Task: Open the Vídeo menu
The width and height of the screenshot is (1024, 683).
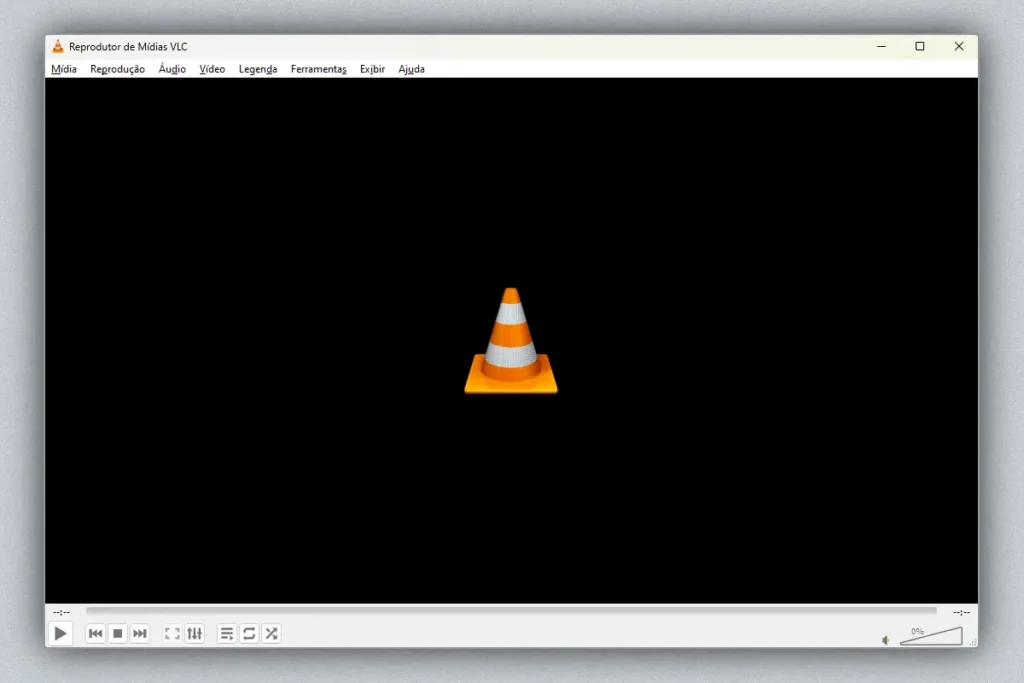Action: (x=212, y=69)
